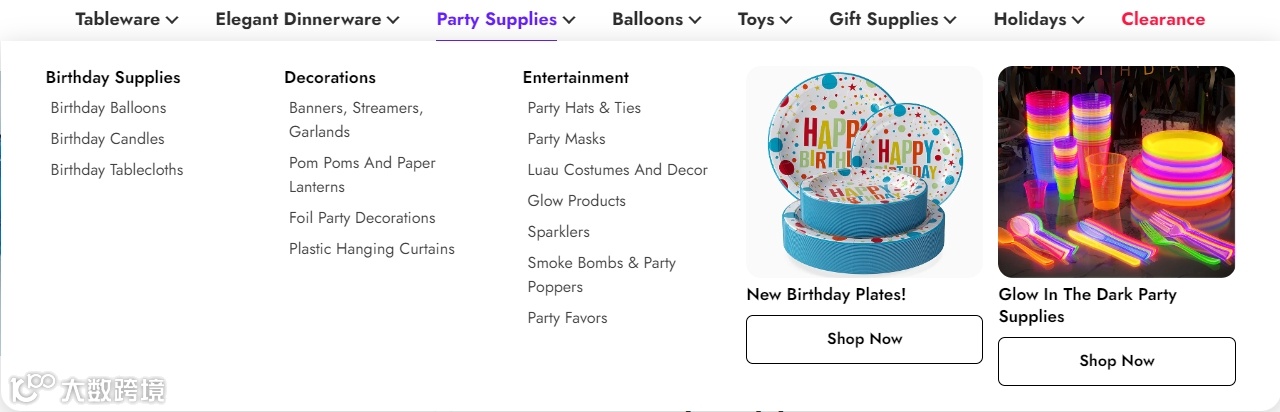Click the Birthday Balloons link
1280x412 pixels.
[x=108, y=108]
